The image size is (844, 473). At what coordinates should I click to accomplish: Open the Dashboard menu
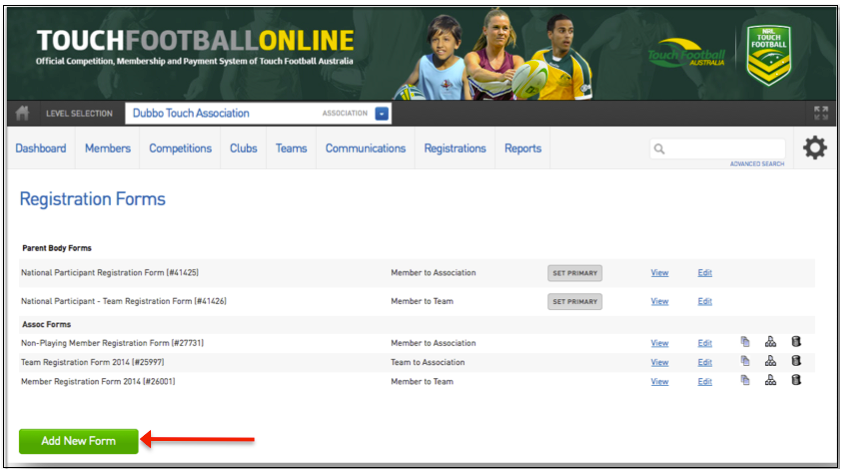tap(41, 149)
